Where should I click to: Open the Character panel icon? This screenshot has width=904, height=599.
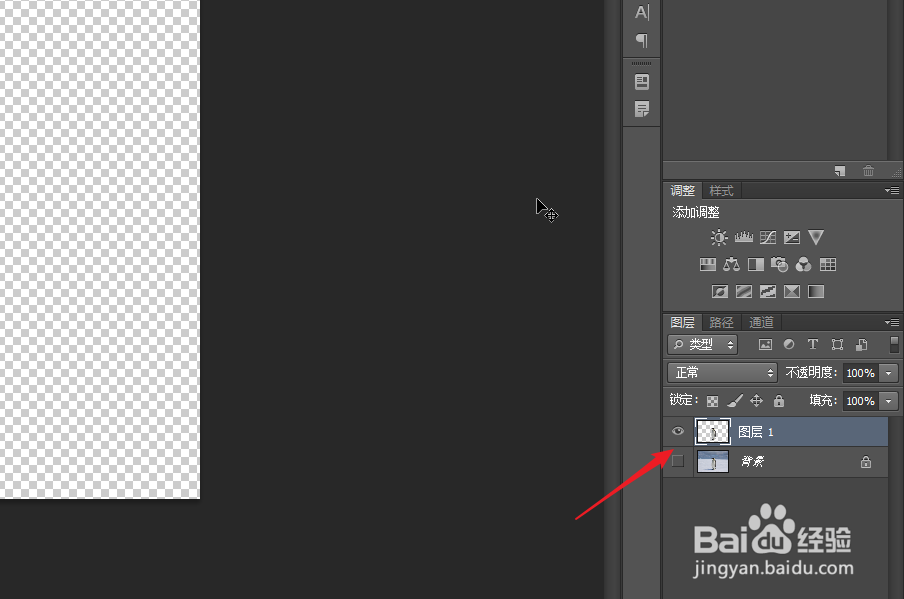click(642, 12)
